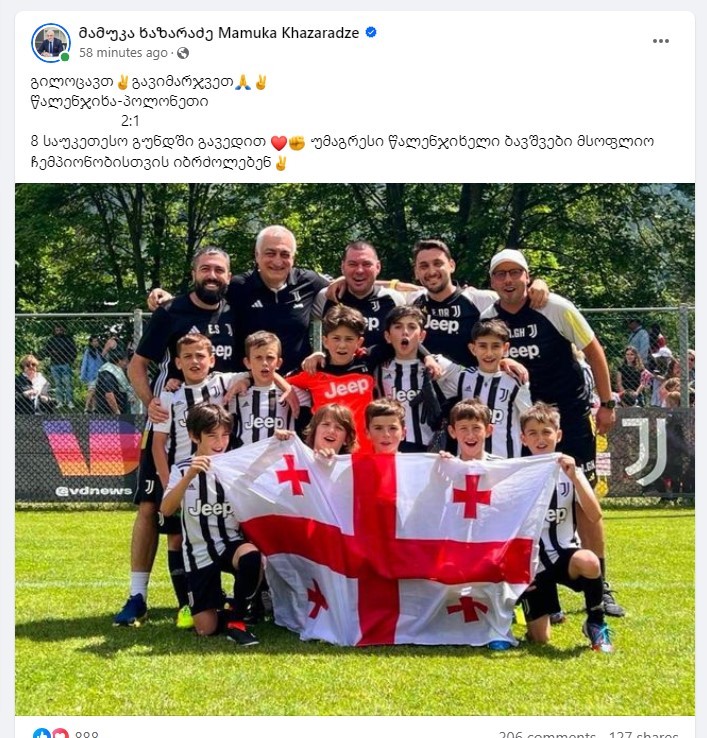
Task: Click Mamuka Khazaradze's profile avatar
Action: (x=51, y=43)
